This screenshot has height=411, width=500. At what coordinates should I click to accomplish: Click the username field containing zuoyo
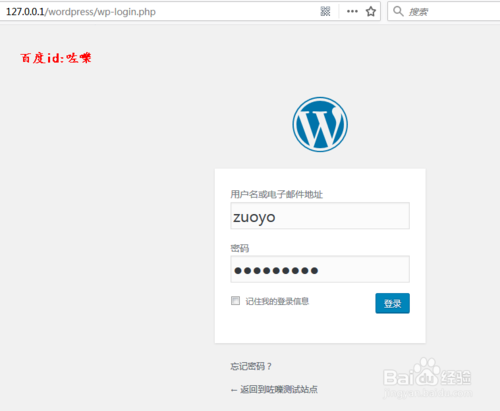pos(320,216)
